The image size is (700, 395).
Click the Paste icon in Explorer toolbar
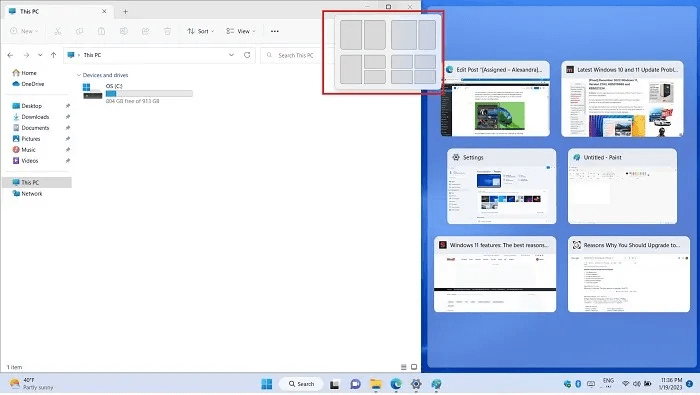(101, 31)
